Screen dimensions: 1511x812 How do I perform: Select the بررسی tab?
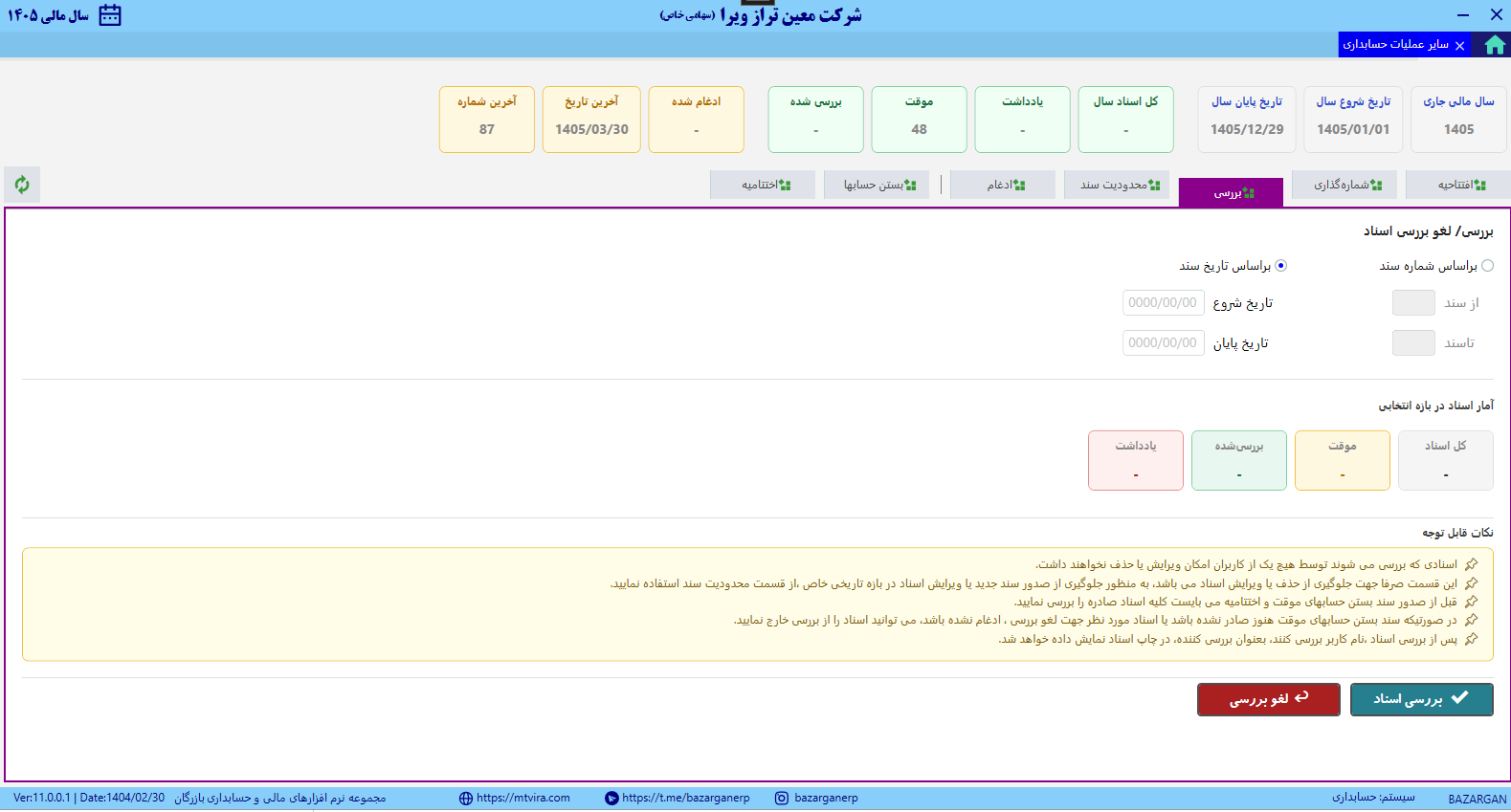click(x=1231, y=192)
